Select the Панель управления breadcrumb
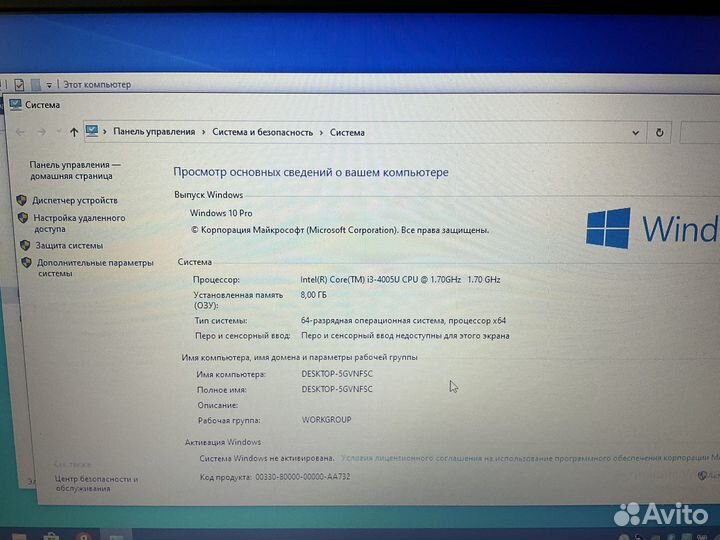Image resolution: width=720 pixels, height=540 pixels. pos(154,132)
